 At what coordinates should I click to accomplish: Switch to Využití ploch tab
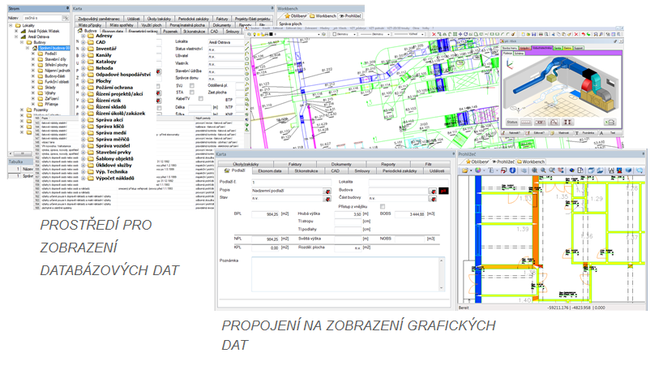(151, 25)
